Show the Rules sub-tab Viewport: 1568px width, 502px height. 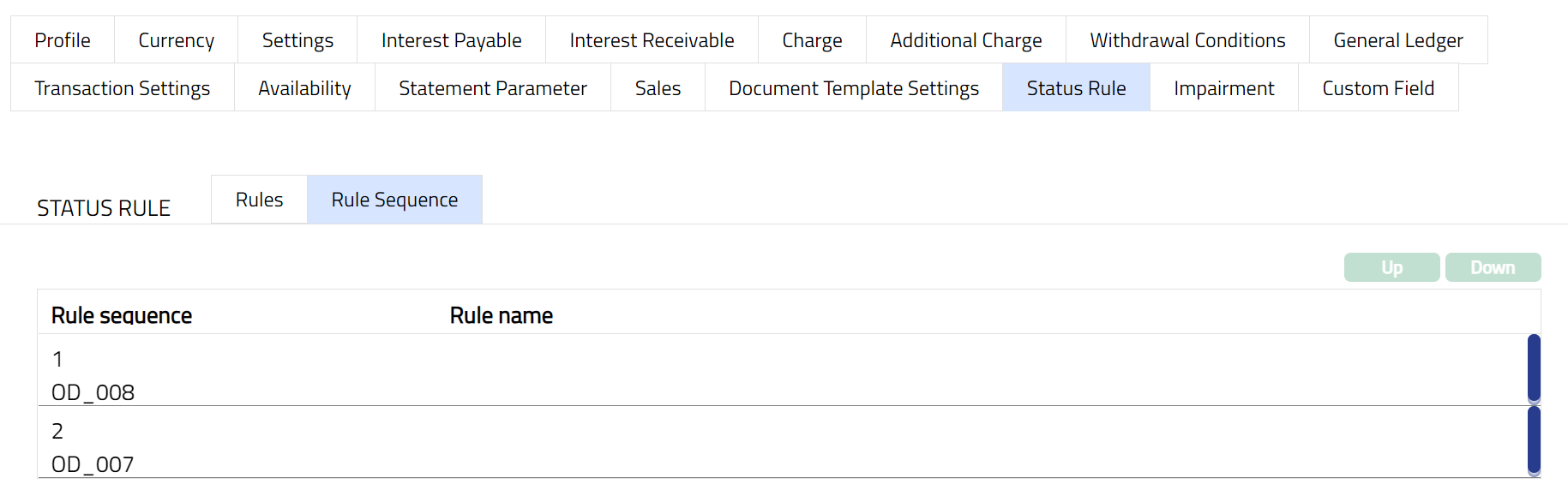pyautogui.click(x=259, y=200)
